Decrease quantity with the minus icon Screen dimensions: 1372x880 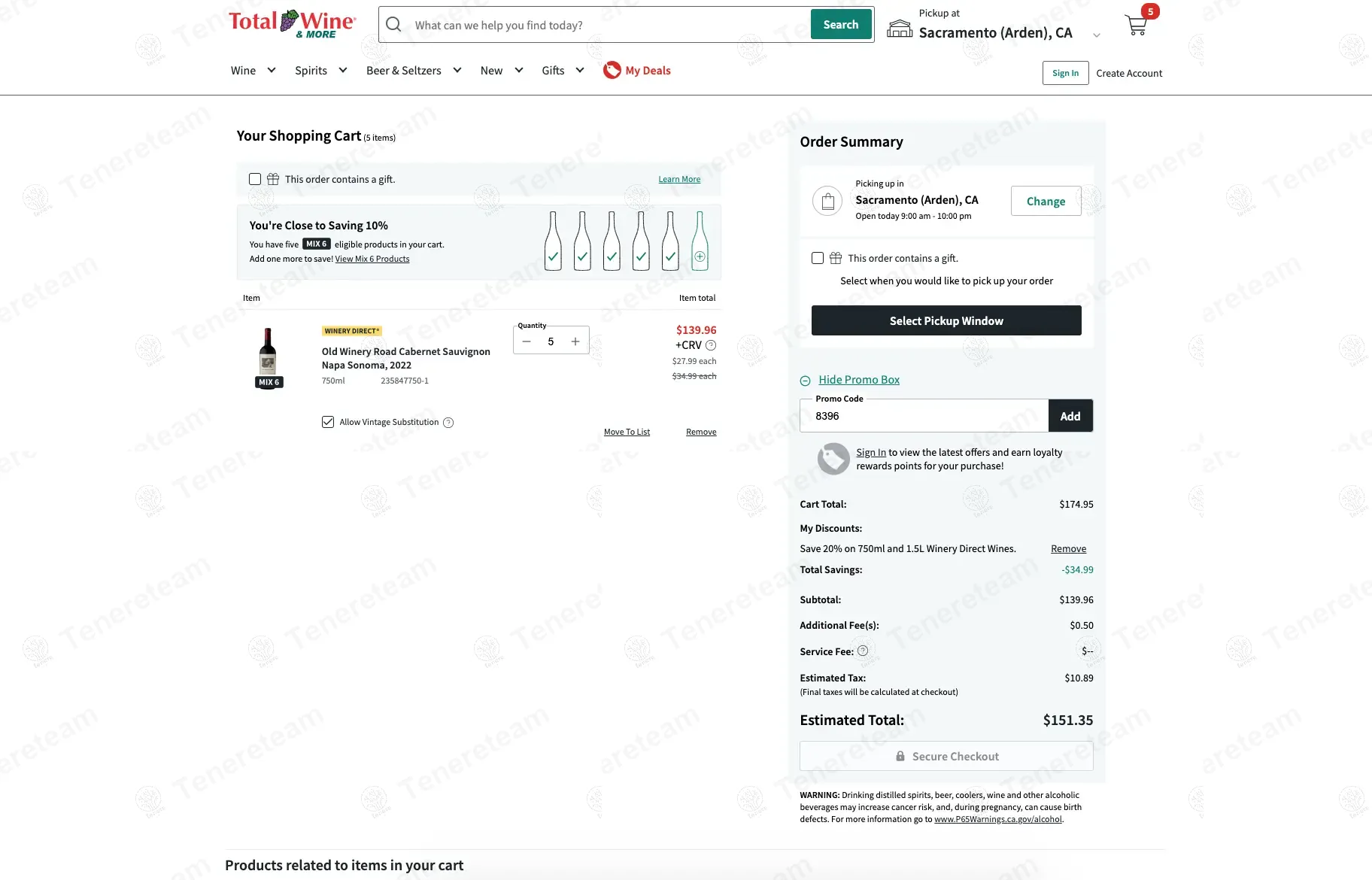(527, 341)
